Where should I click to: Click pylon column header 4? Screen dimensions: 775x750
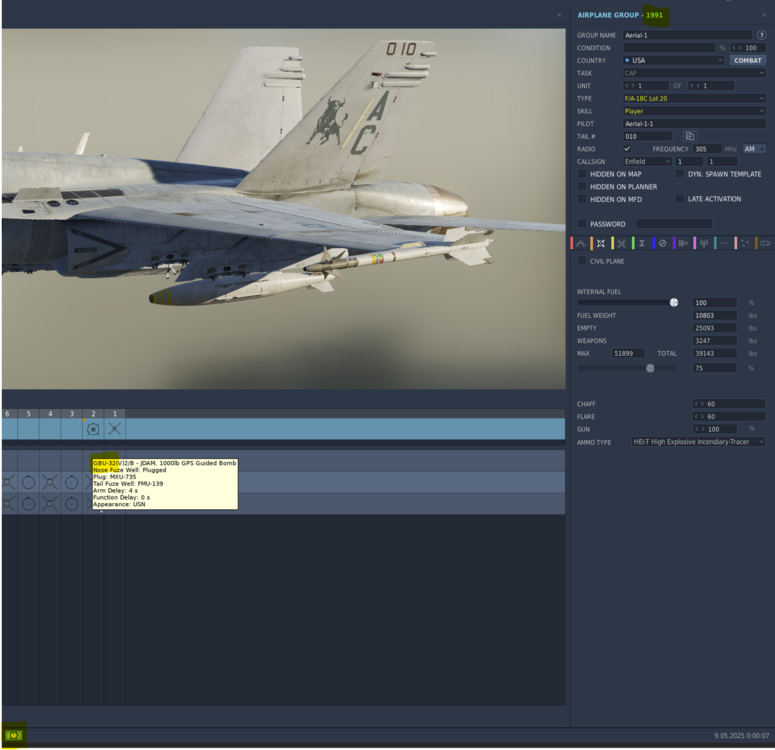coord(50,414)
